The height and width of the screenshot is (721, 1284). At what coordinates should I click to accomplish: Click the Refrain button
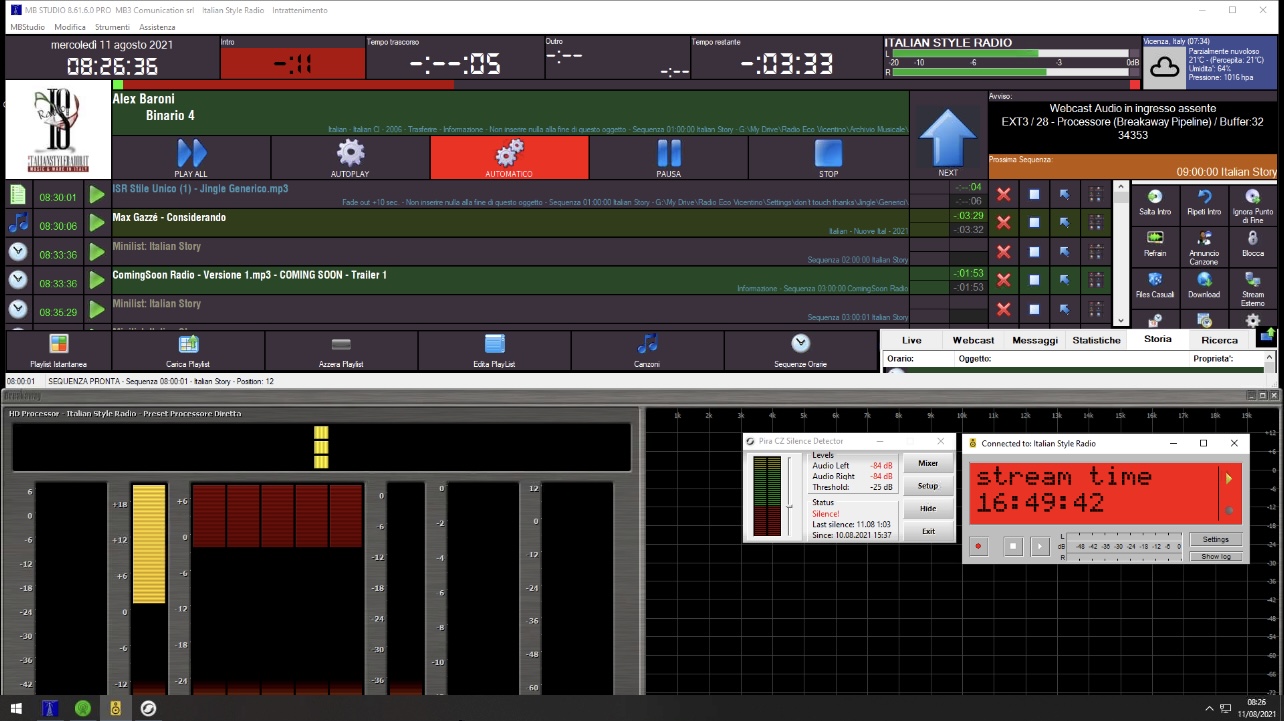[x=1155, y=245]
